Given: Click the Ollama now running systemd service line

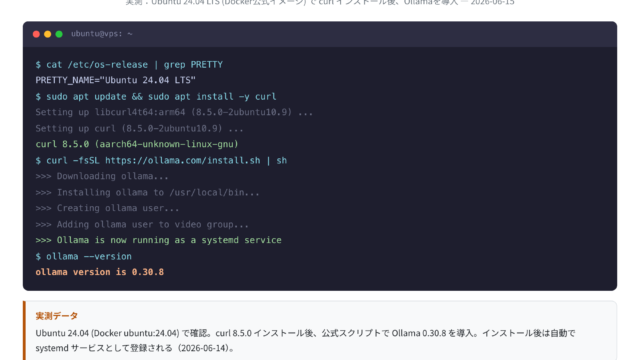Looking at the screenshot, I should tap(158, 240).
